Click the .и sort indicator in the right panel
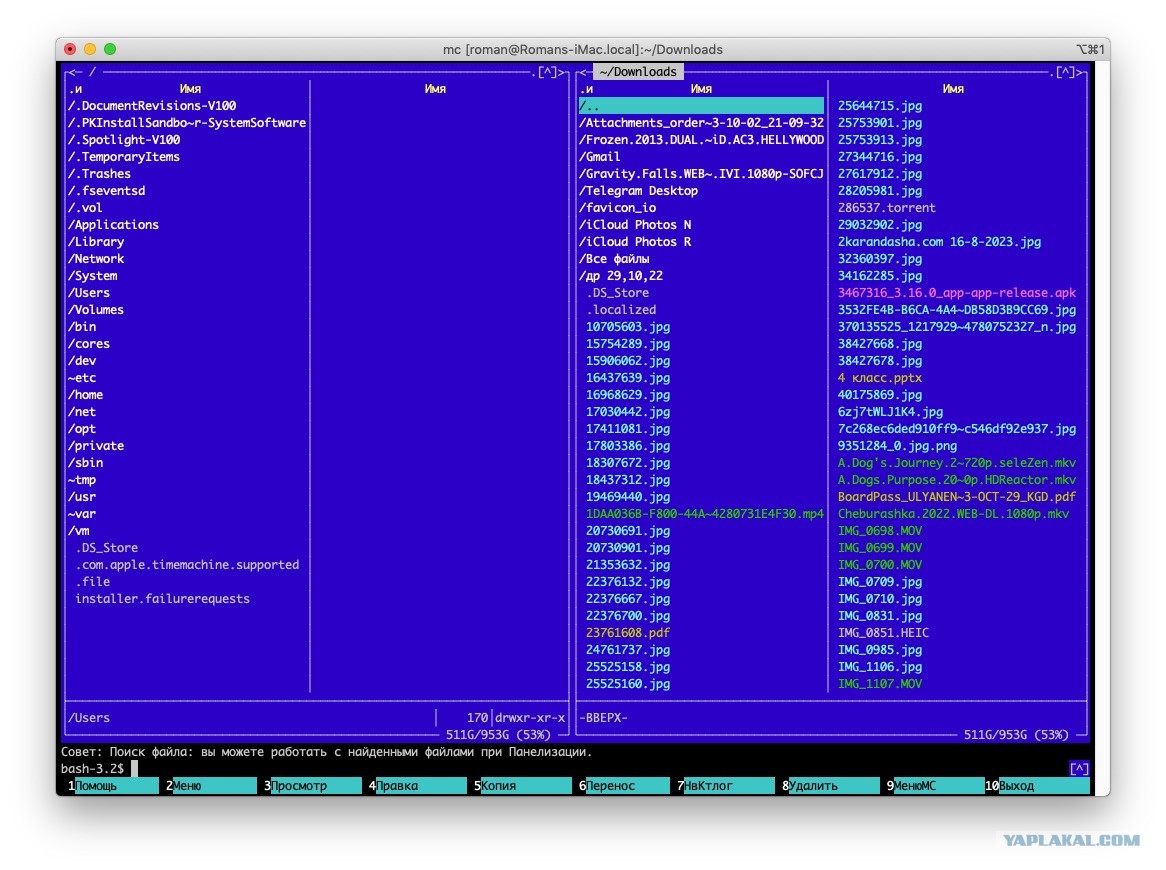The image size is (1166, 870). [x=586, y=88]
